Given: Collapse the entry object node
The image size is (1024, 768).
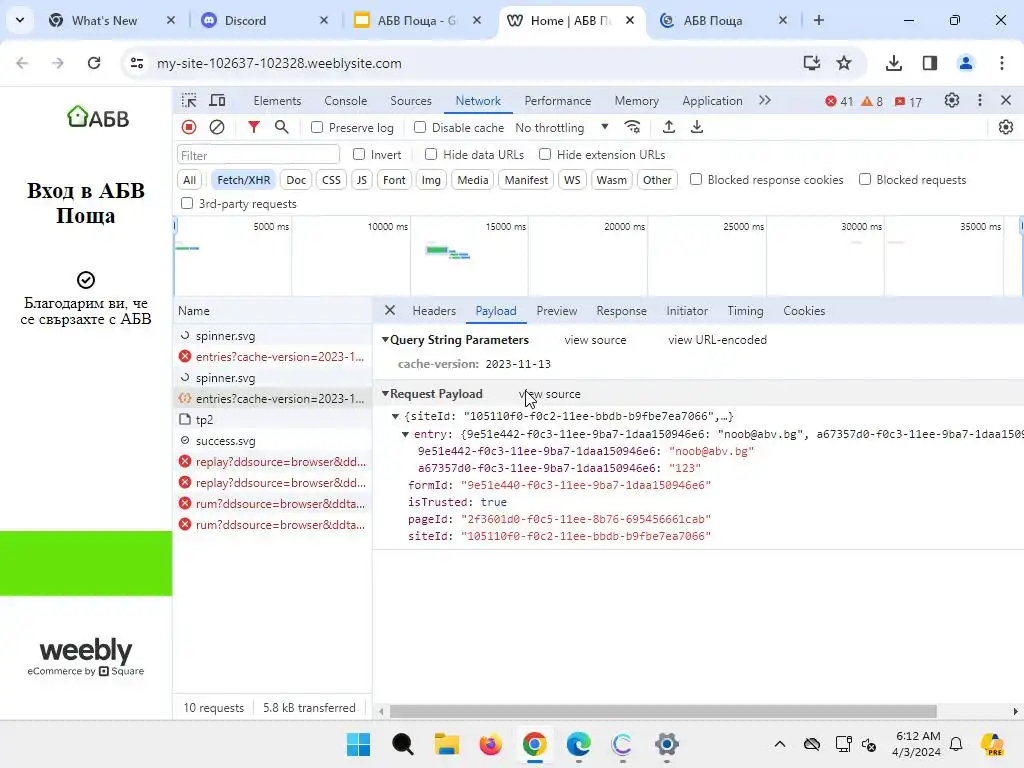Looking at the screenshot, I should (x=406, y=434).
